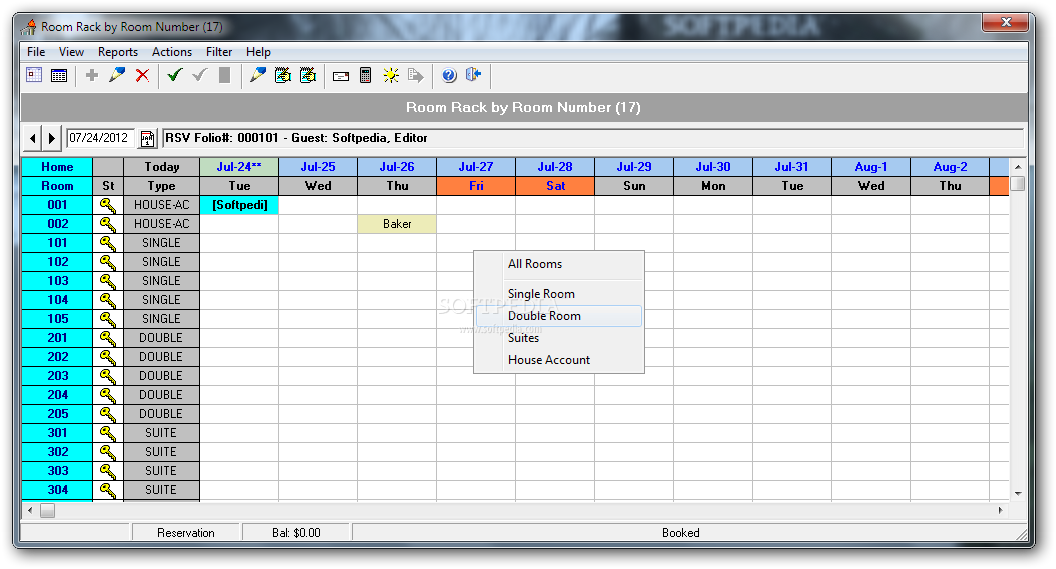Viewport: 1056px width, 569px height.
Task: Click the Reservation status bar entry
Action: point(186,533)
